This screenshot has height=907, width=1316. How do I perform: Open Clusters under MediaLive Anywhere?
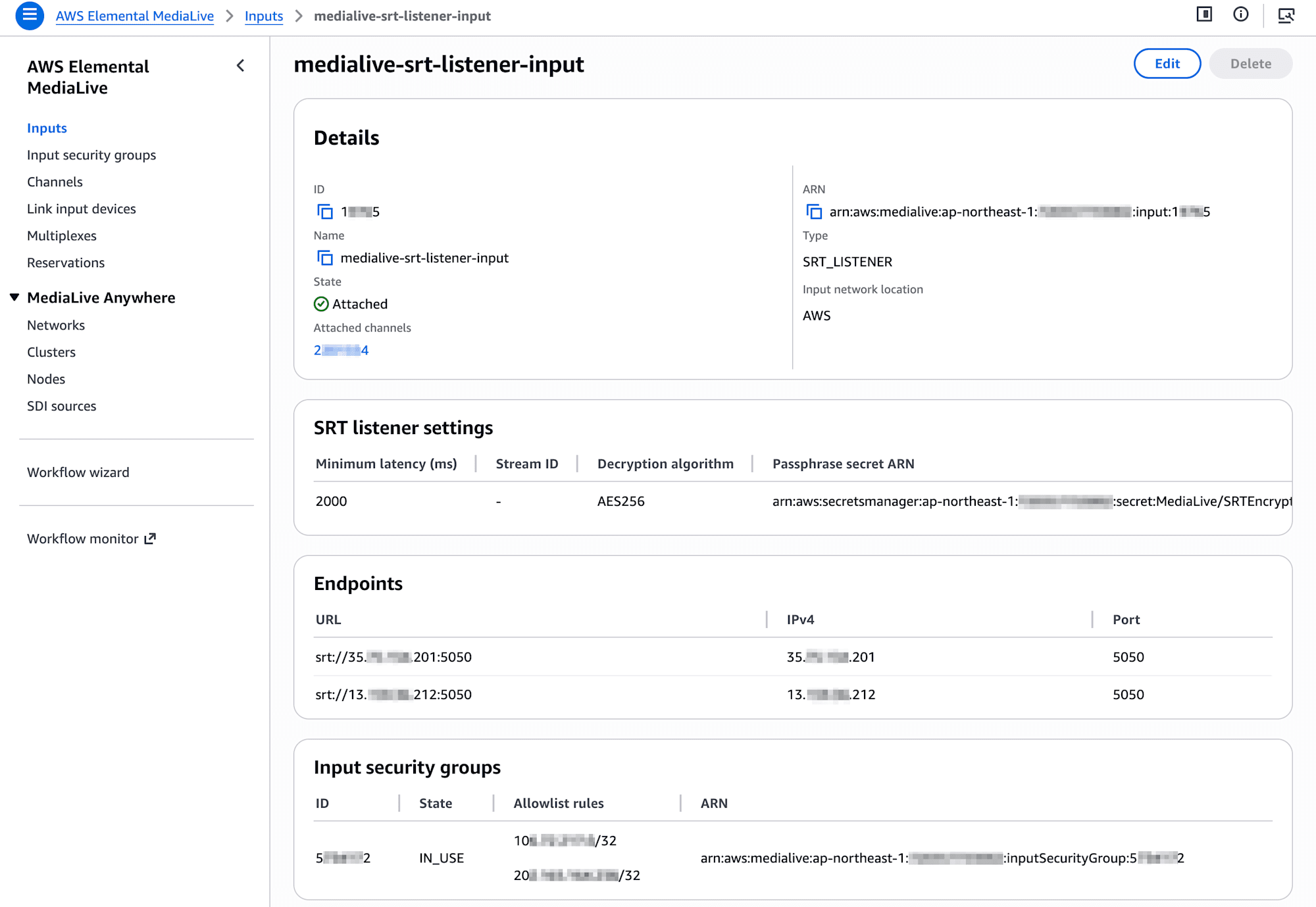(x=51, y=353)
